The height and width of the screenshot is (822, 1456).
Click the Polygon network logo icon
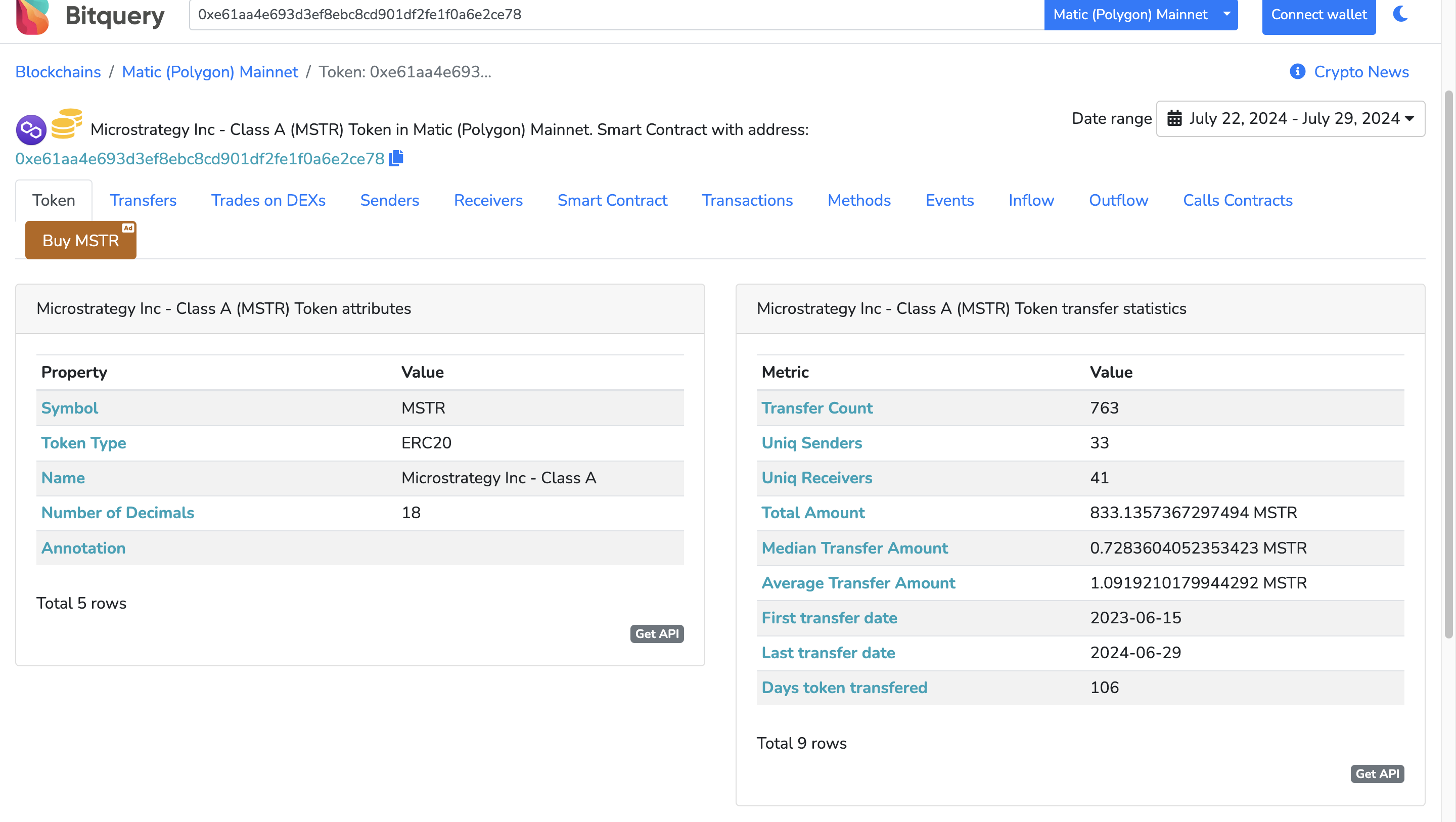click(x=31, y=130)
